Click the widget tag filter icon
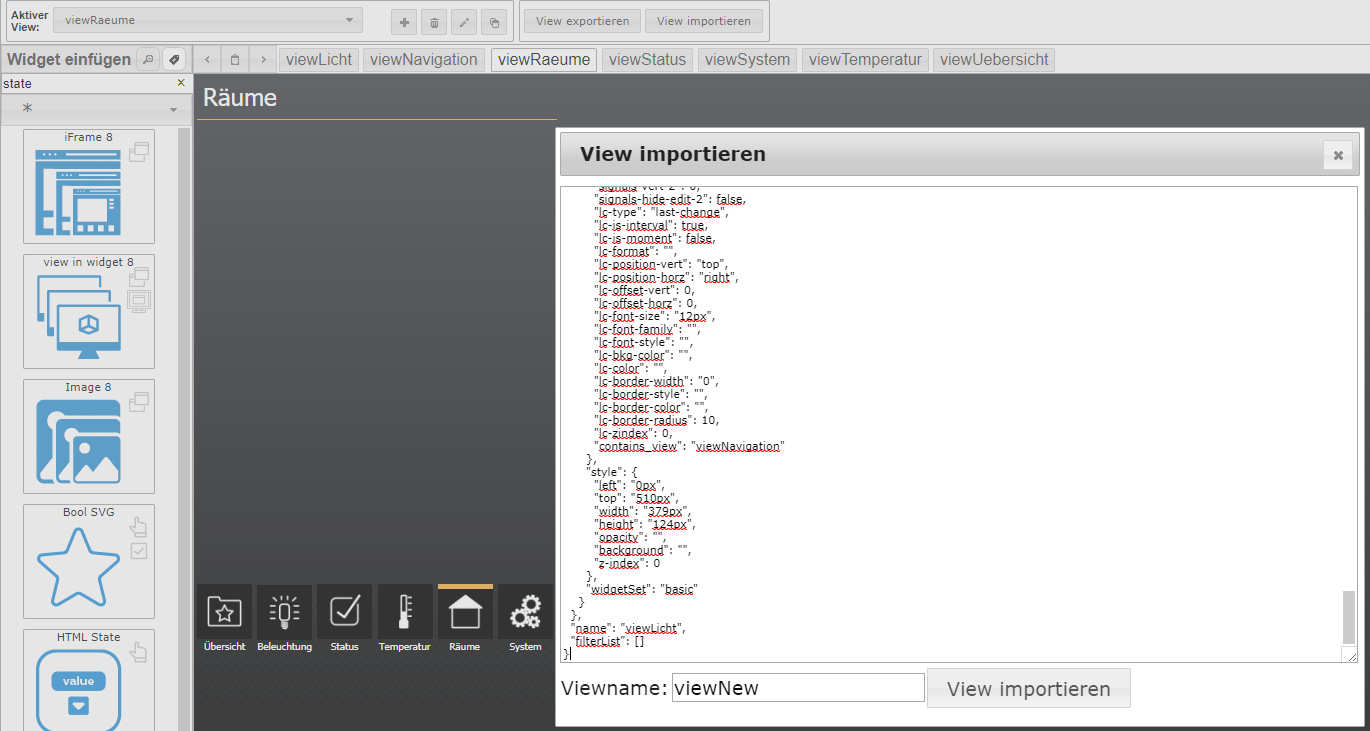This screenshot has width=1370, height=731. click(174, 59)
